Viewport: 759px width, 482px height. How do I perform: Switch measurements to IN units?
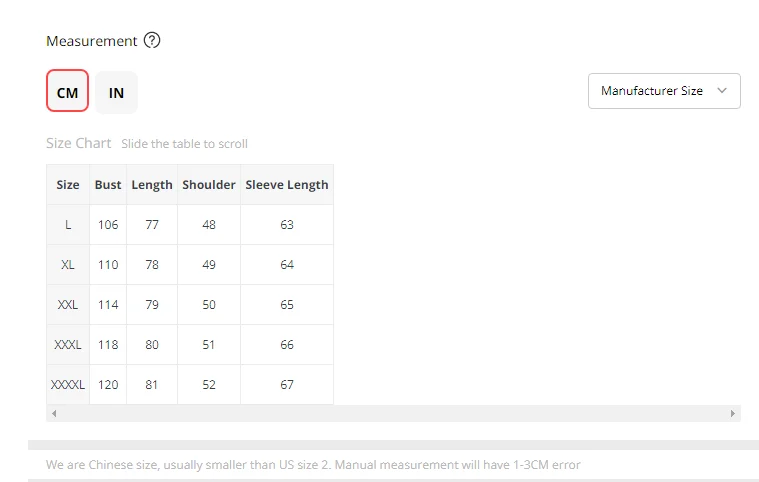[116, 92]
